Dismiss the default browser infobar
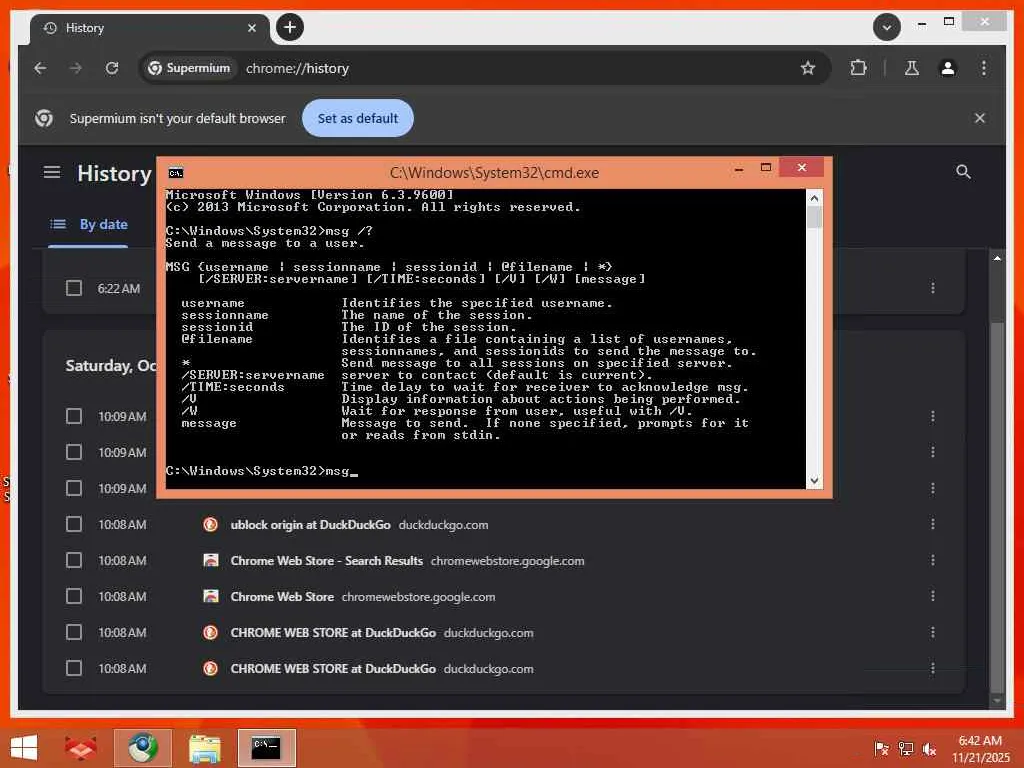This screenshot has width=1024, height=768. (980, 118)
